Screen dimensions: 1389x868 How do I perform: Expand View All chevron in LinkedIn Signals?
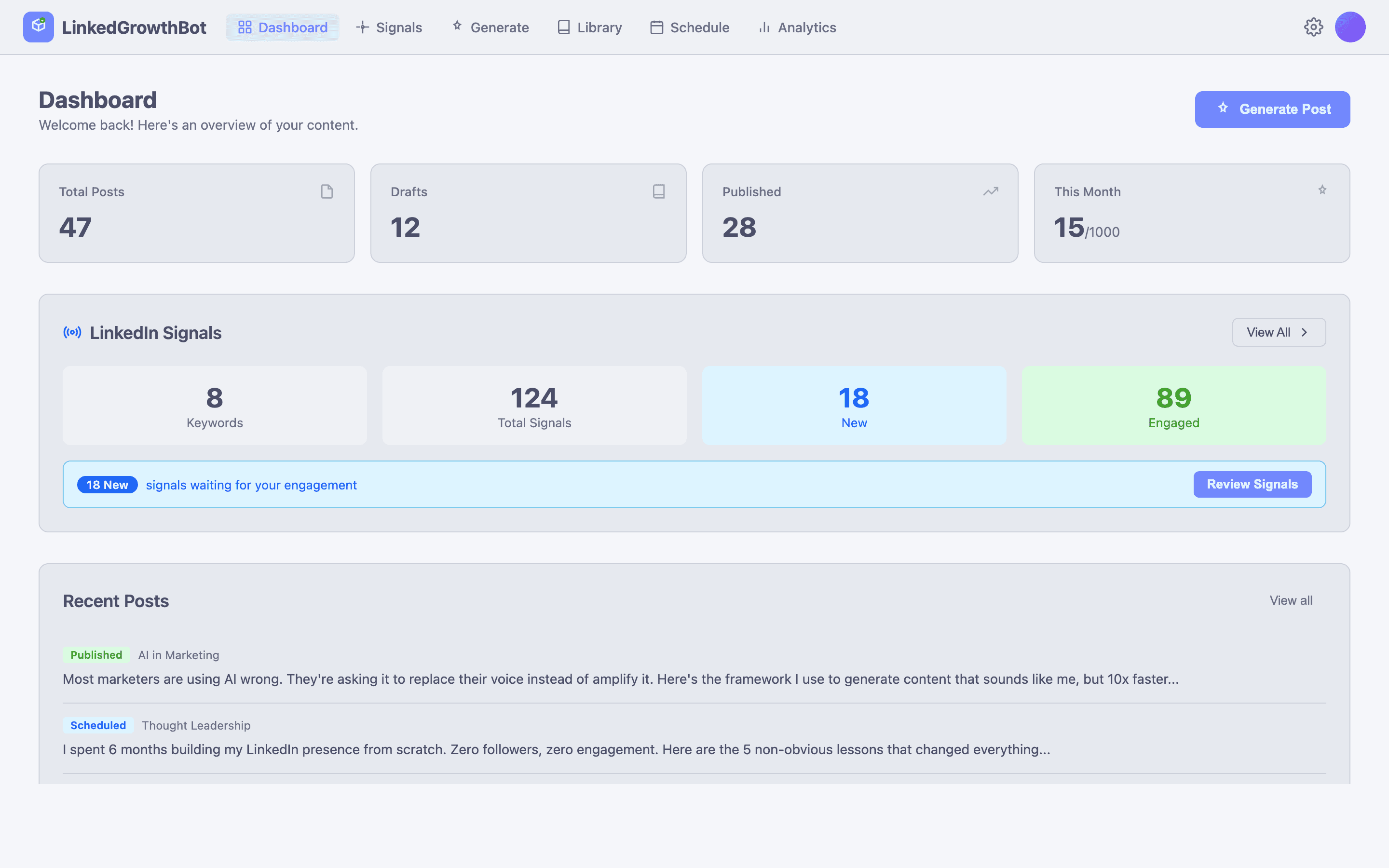click(1304, 332)
